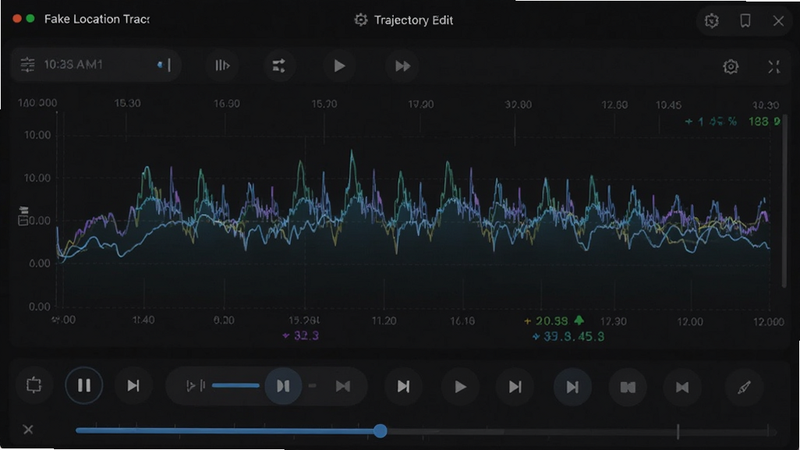Click the 39.3. 45.3 value label

tap(568, 336)
